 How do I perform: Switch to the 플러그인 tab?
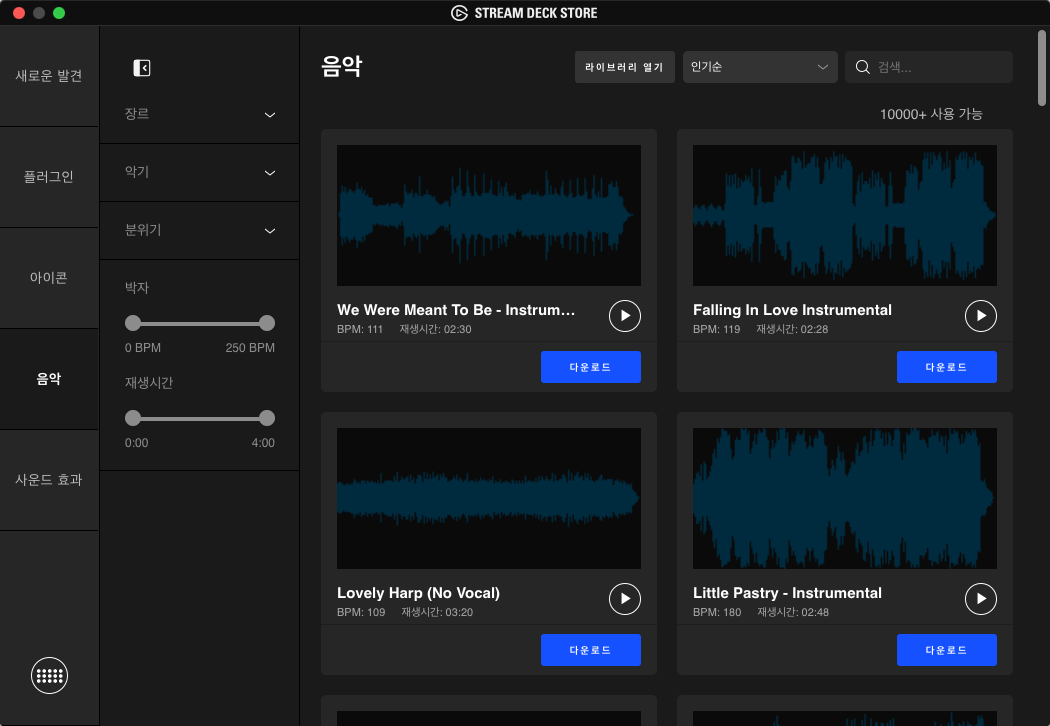[x=49, y=177]
